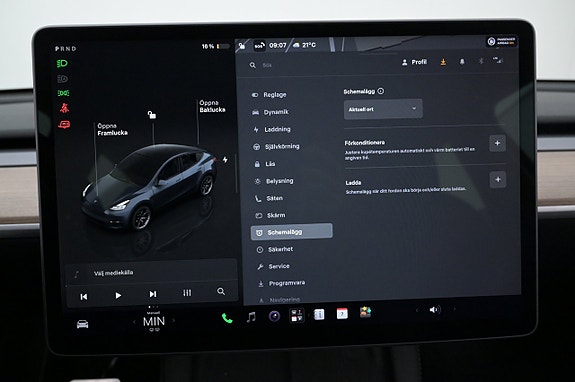The image size is (575, 382).
Task: Tap Öppna Baklucka to open trunk
Action: click(212, 106)
